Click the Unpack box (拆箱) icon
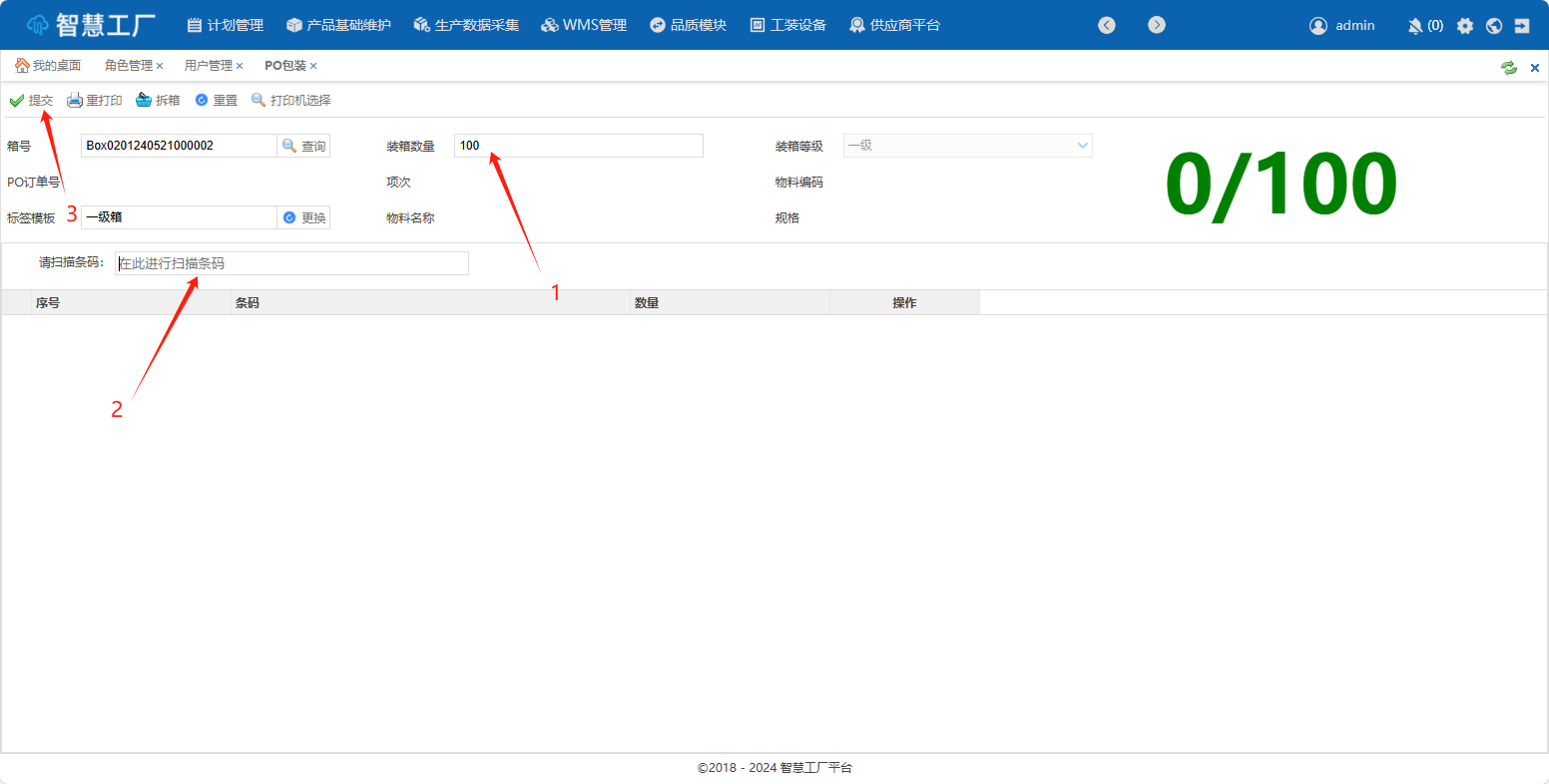 point(144,101)
